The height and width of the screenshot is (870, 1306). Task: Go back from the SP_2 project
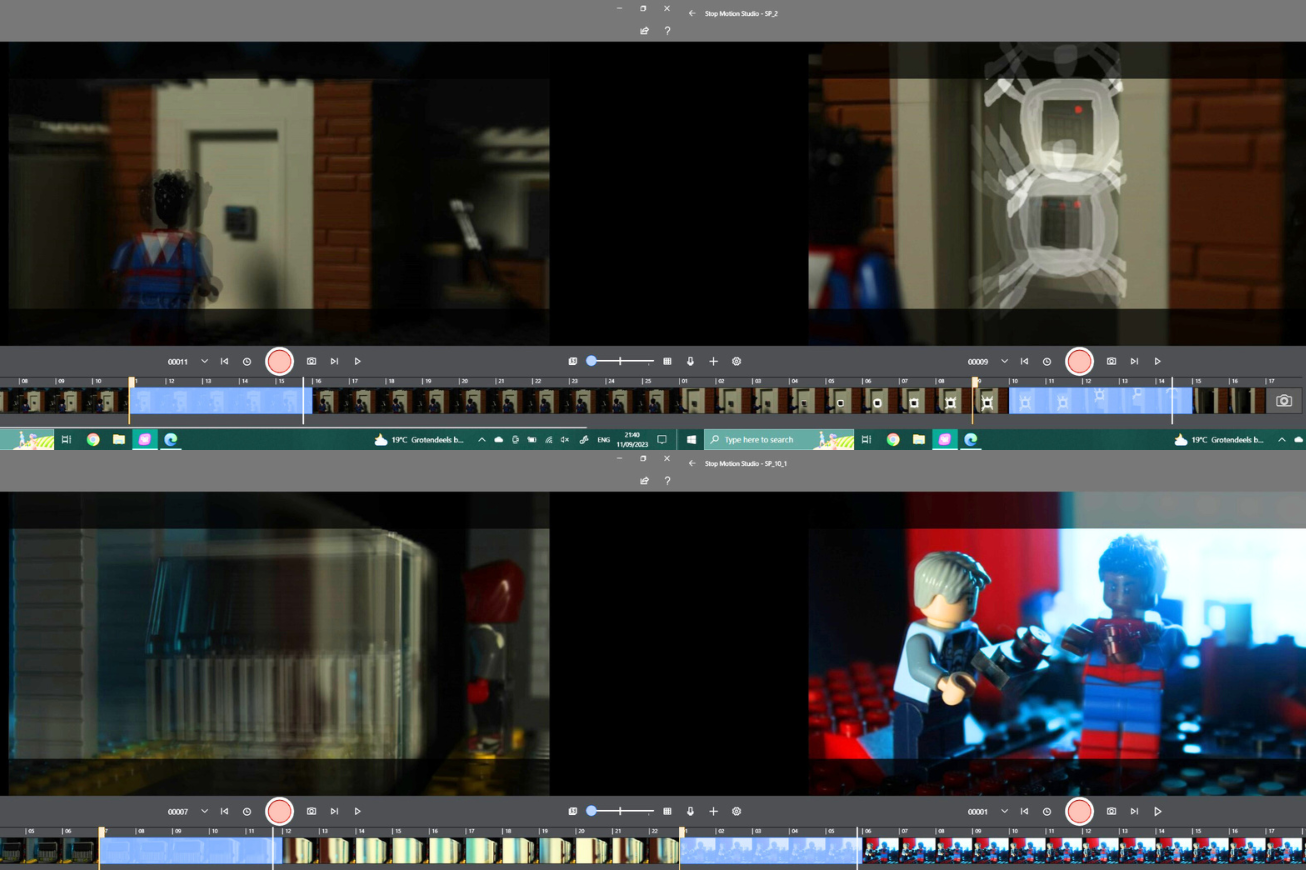pyautogui.click(x=691, y=14)
